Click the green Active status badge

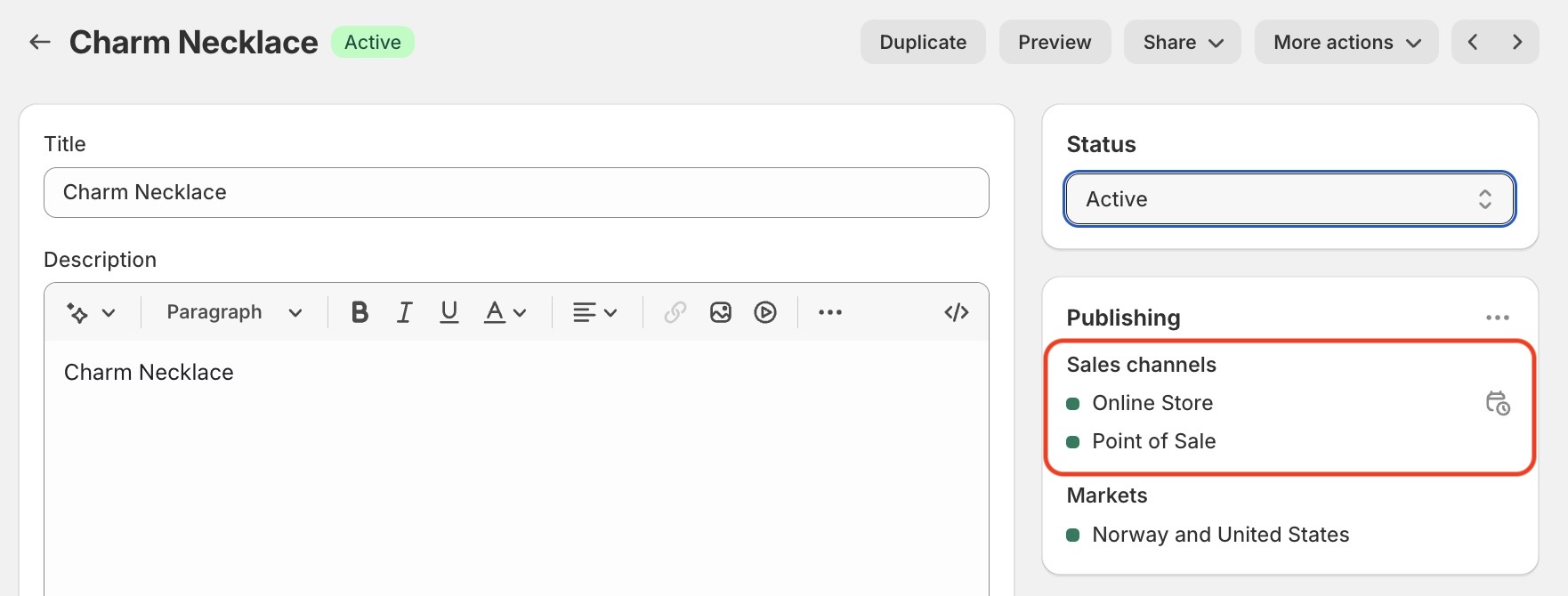click(x=373, y=42)
